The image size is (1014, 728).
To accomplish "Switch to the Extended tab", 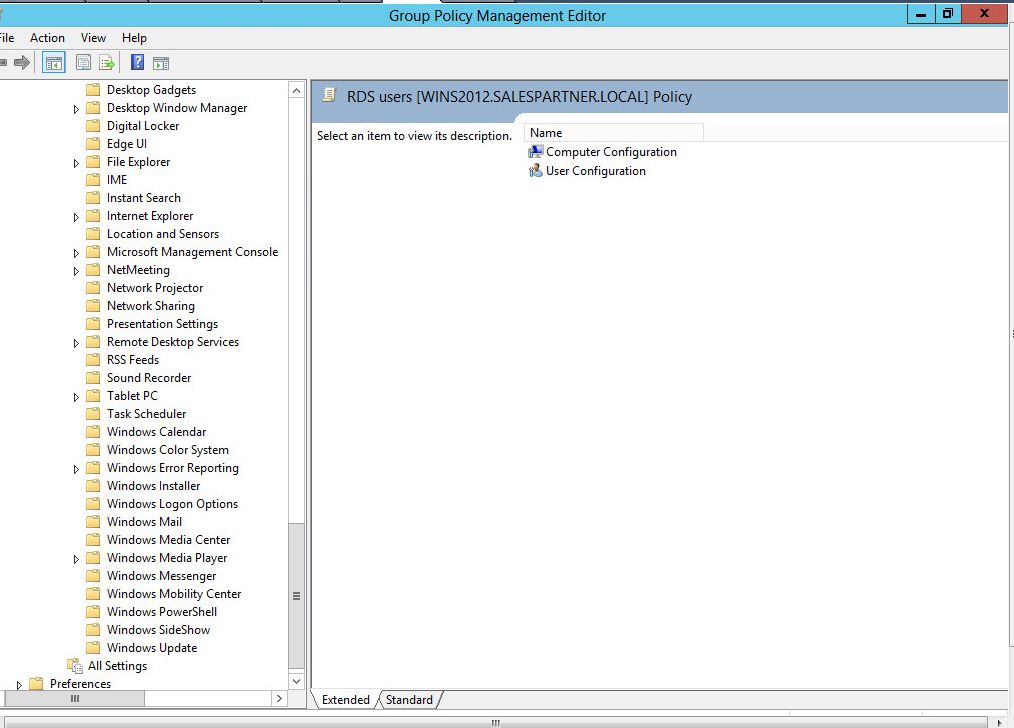I will [345, 700].
